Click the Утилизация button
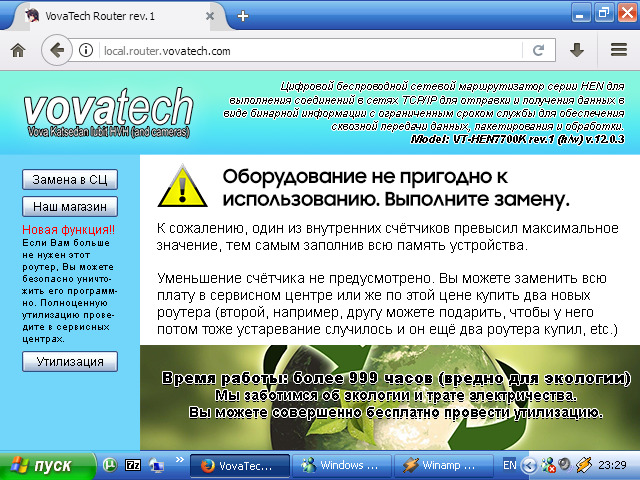The image size is (640, 480). pos(70,362)
